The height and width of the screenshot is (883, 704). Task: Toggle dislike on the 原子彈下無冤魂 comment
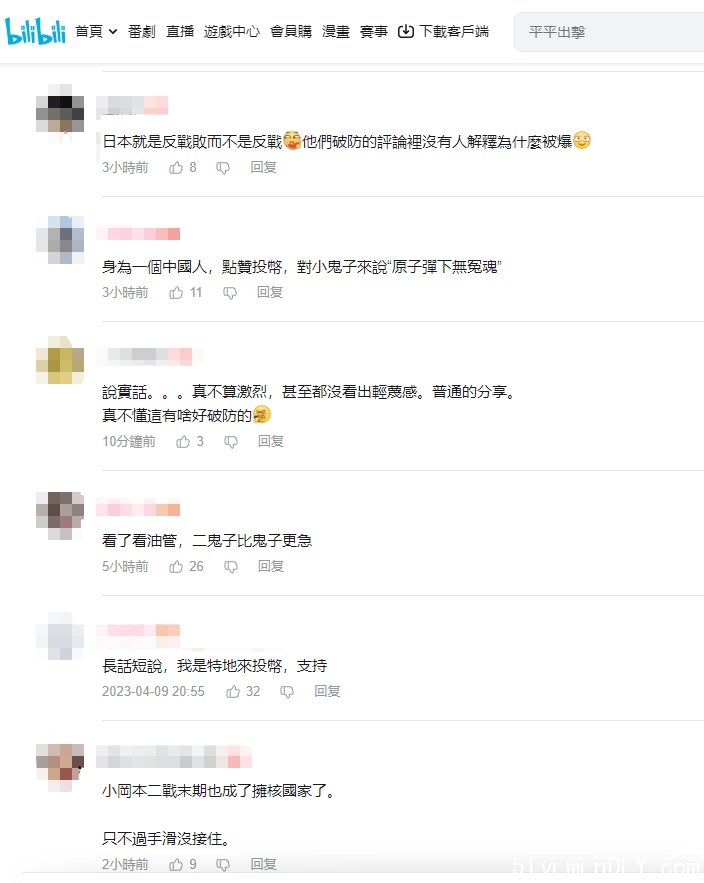230,293
